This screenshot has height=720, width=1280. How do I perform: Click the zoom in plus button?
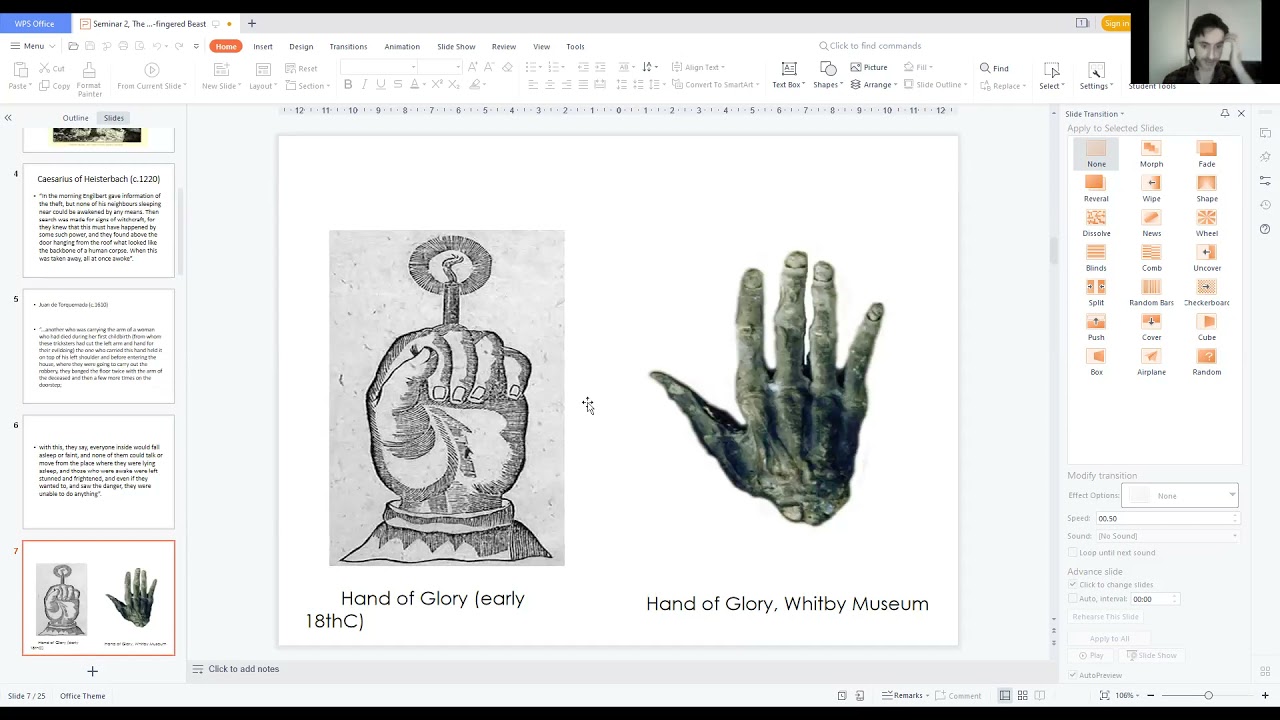pyautogui.click(x=1264, y=695)
